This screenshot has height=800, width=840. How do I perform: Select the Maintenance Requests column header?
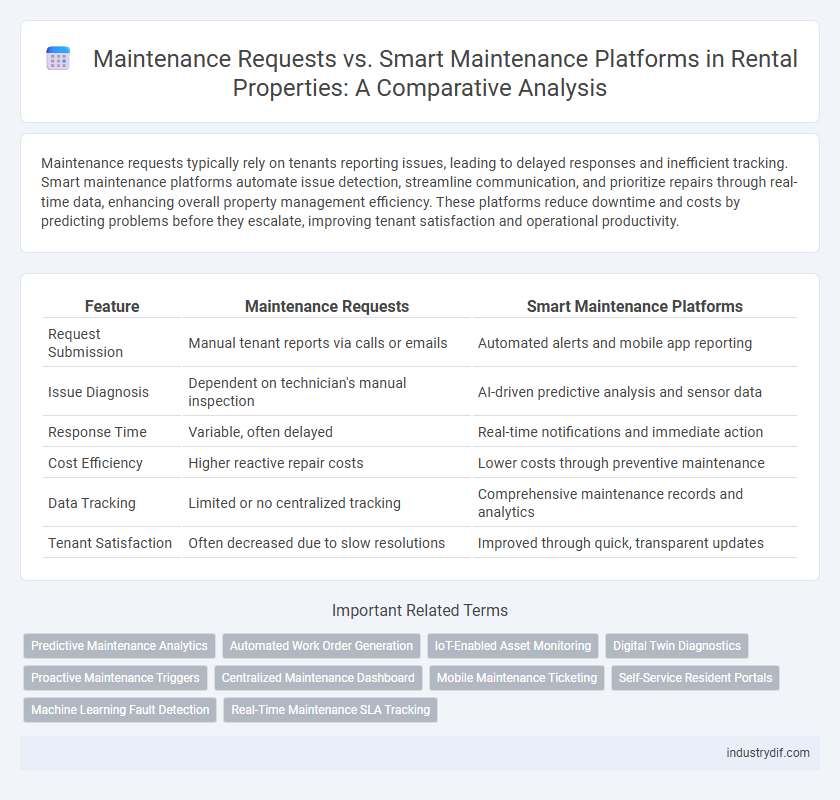pyautogui.click(x=327, y=306)
